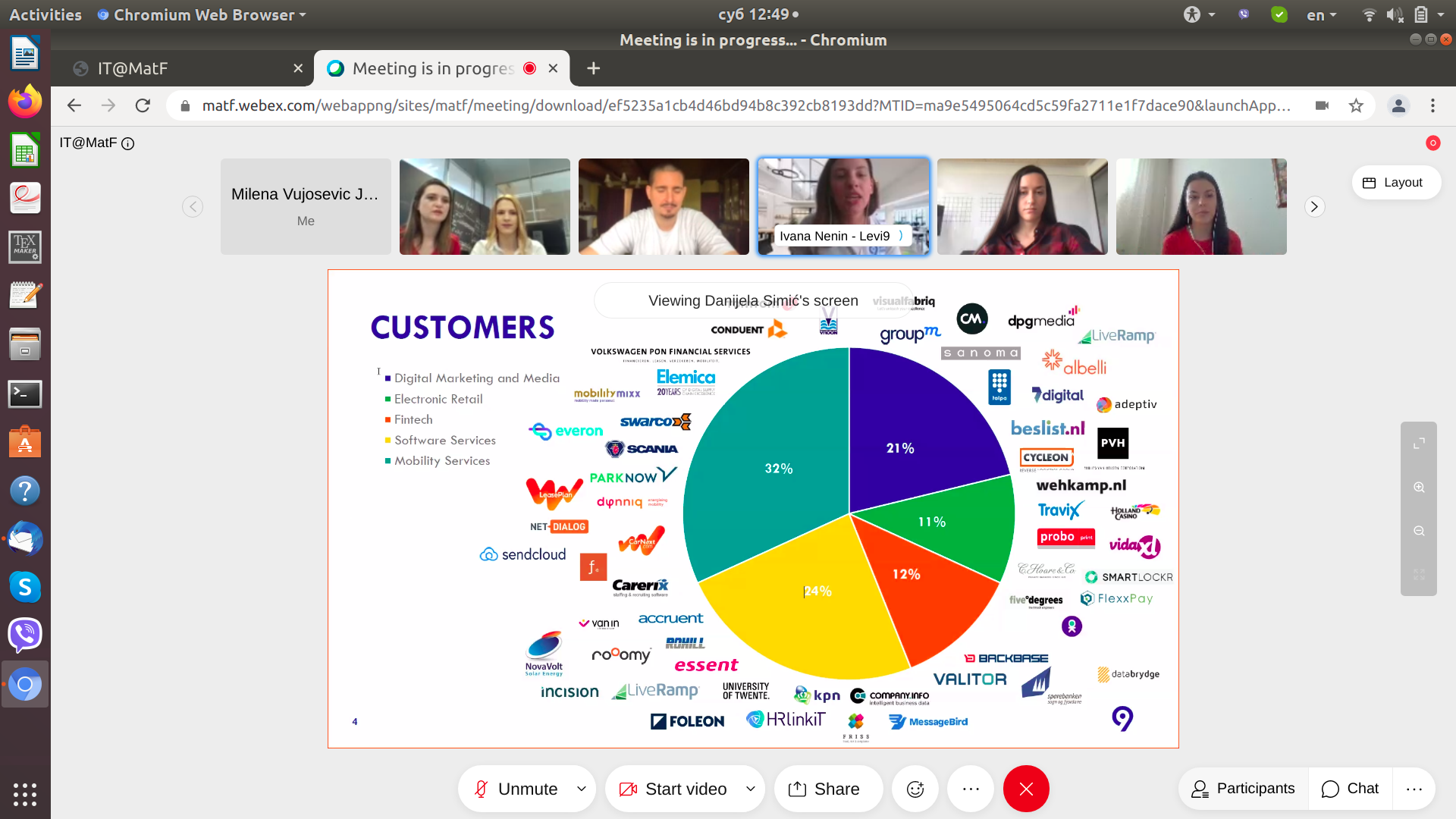
Task: Open Terminal from the dock
Action: (x=25, y=394)
